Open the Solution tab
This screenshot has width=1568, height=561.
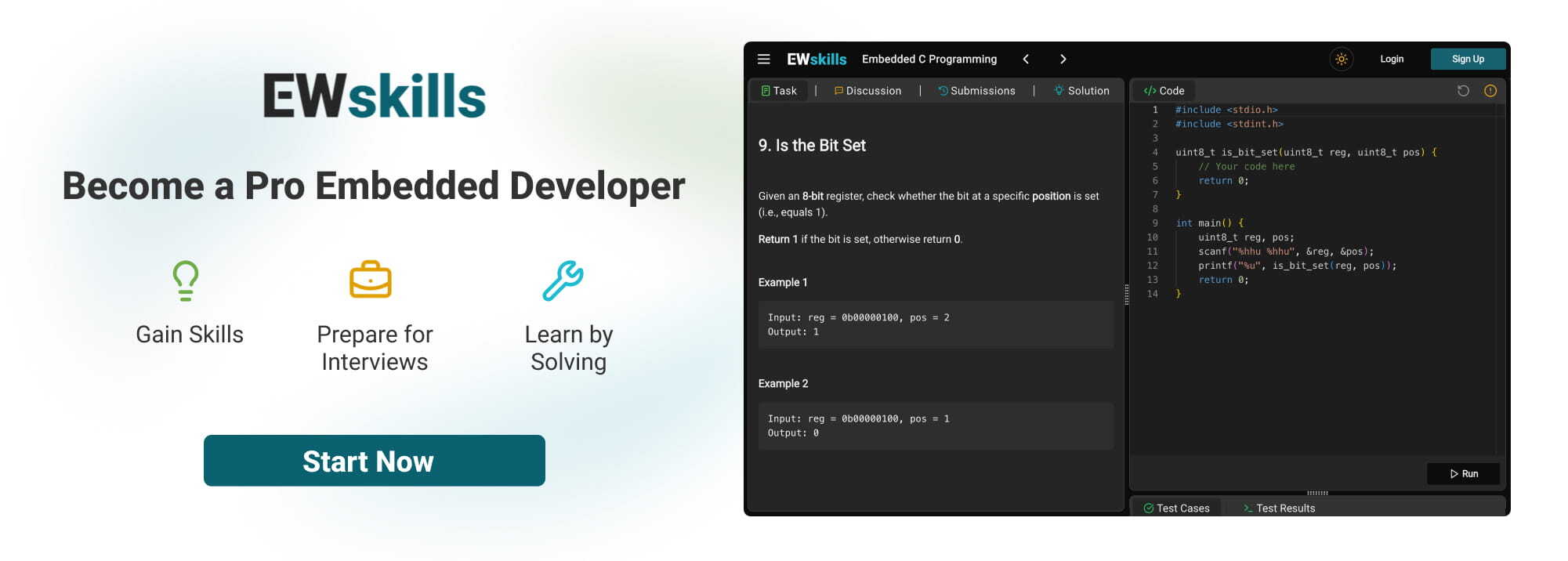tap(1081, 91)
